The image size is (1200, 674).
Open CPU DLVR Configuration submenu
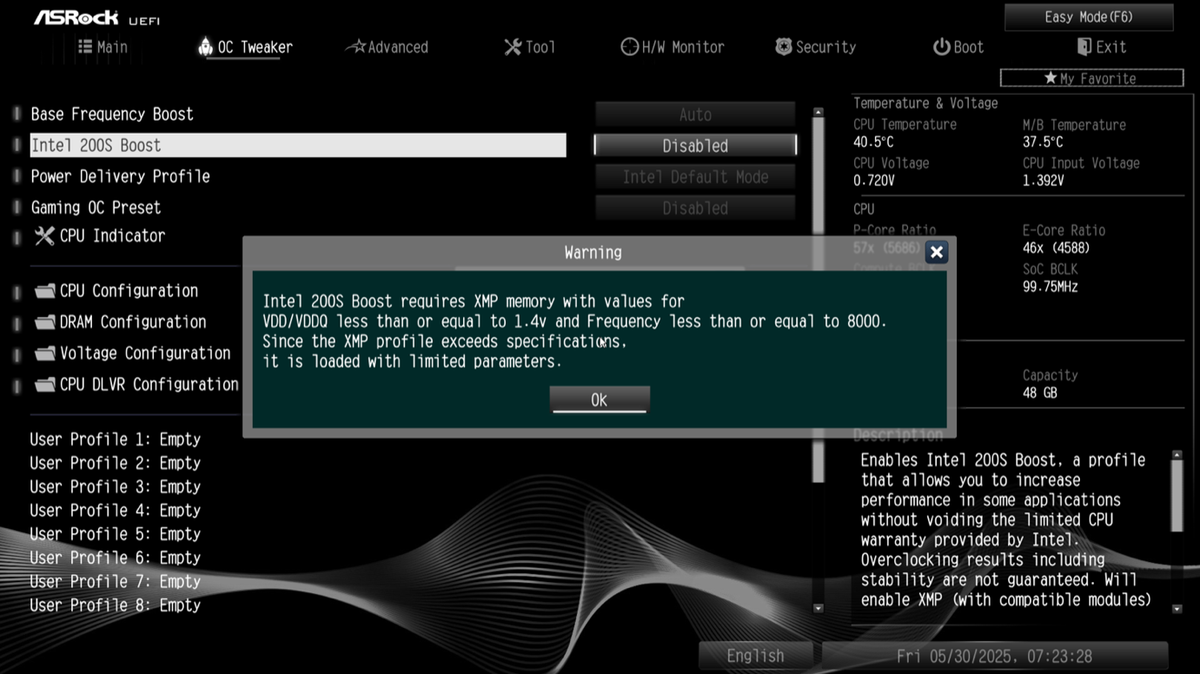click(x=149, y=384)
